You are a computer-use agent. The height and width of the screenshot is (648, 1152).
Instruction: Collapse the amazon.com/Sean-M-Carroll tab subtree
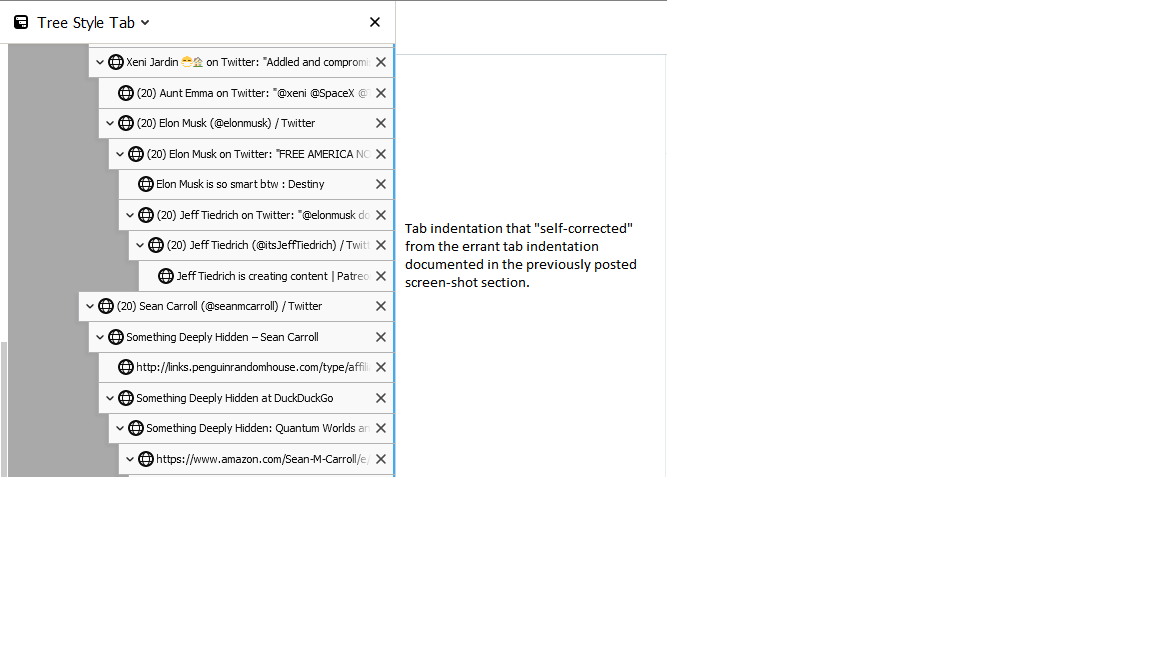(x=130, y=459)
